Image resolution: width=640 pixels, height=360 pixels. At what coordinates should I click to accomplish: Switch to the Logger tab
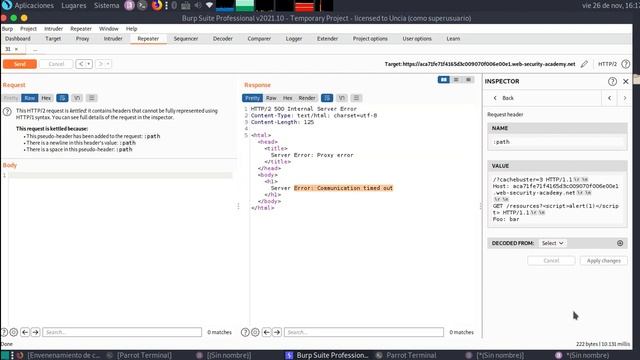[x=294, y=39]
